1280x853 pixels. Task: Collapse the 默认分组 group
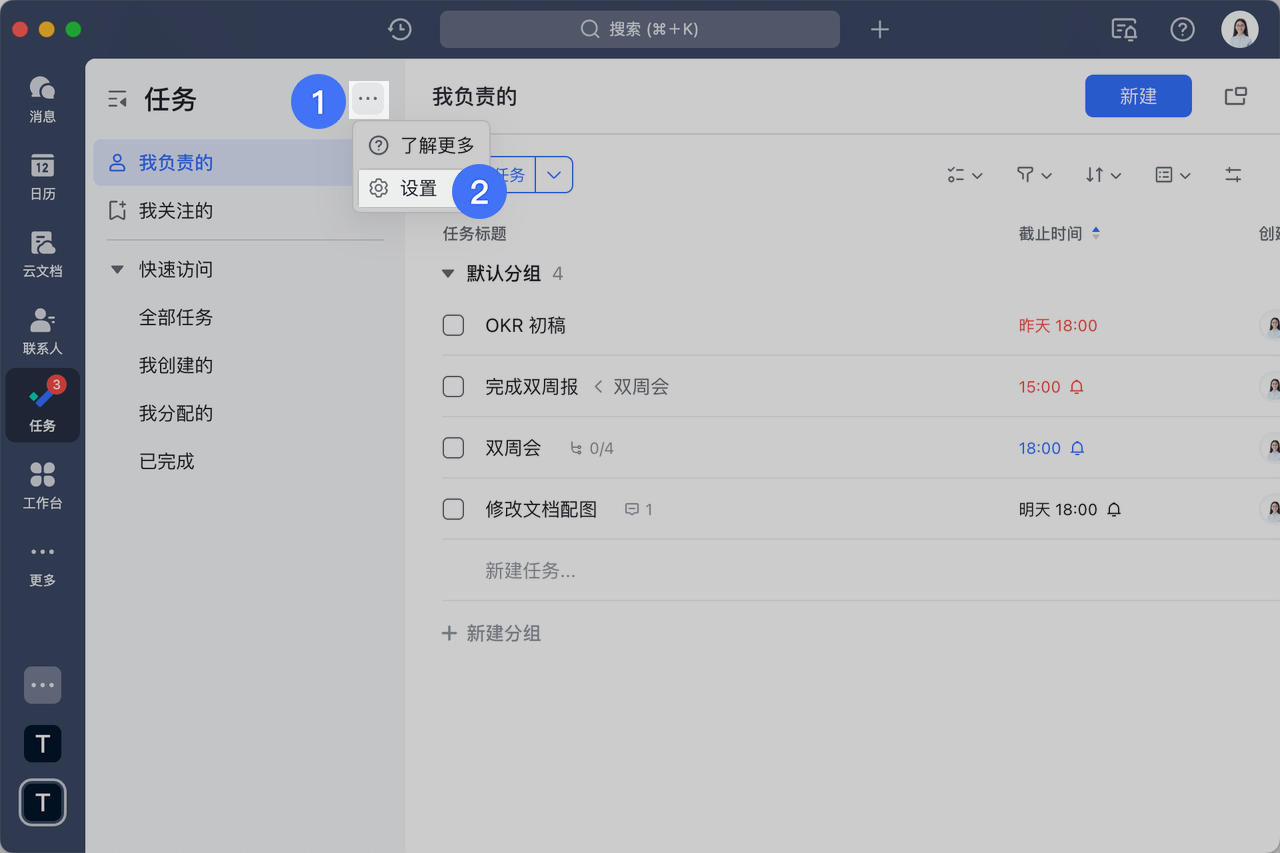pyautogui.click(x=448, y=274)
